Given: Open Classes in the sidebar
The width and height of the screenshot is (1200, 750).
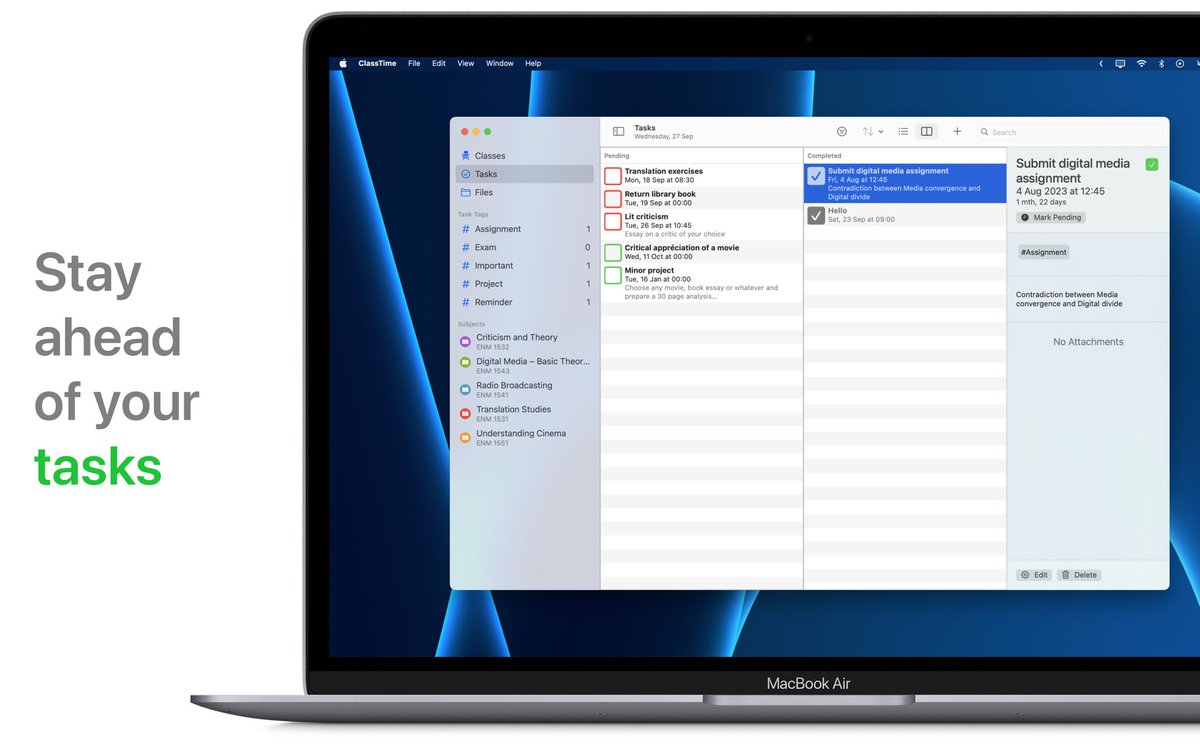Looking at the screenshot, I should click(524, 156).
